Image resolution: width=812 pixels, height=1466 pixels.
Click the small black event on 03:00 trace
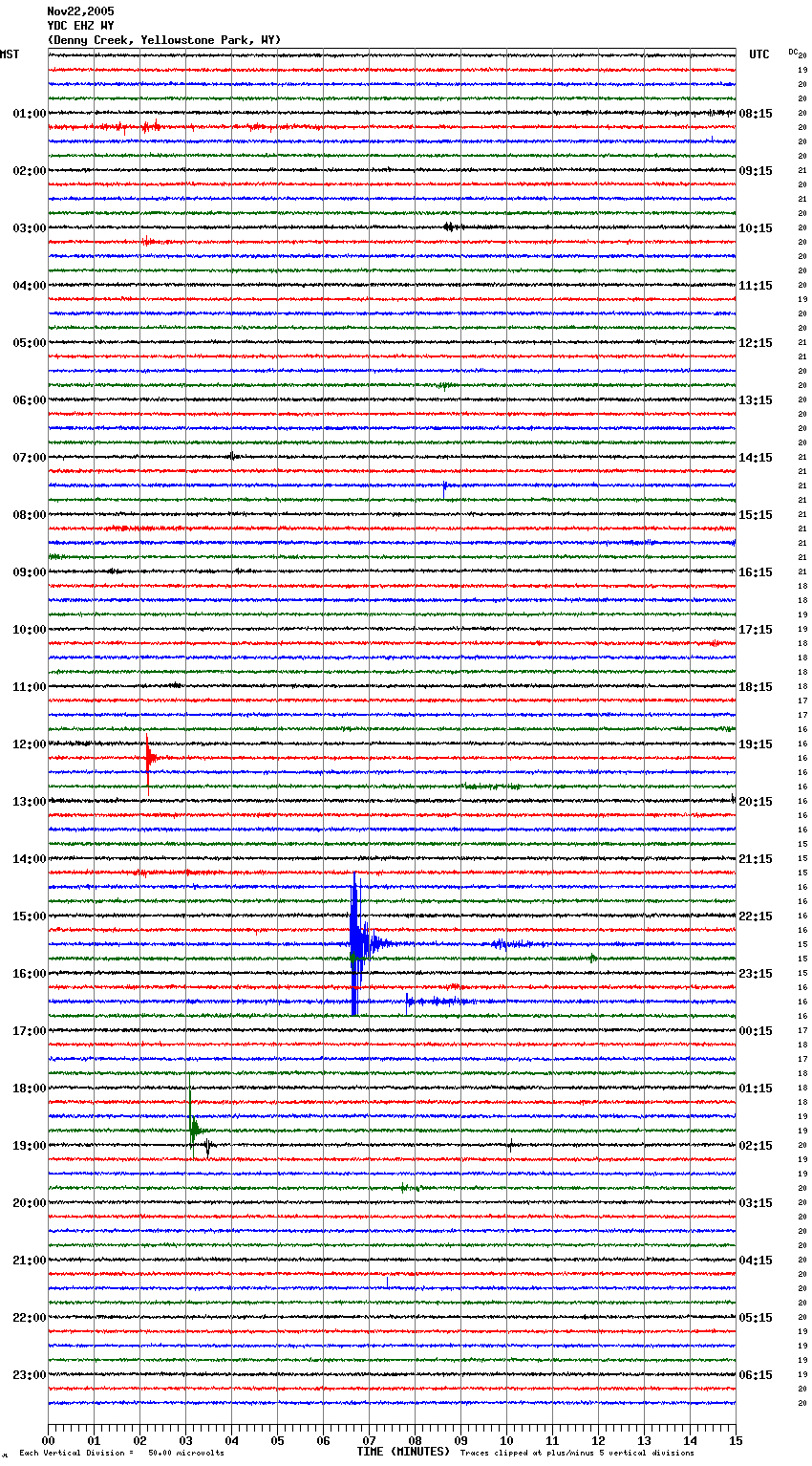[453, 227]
